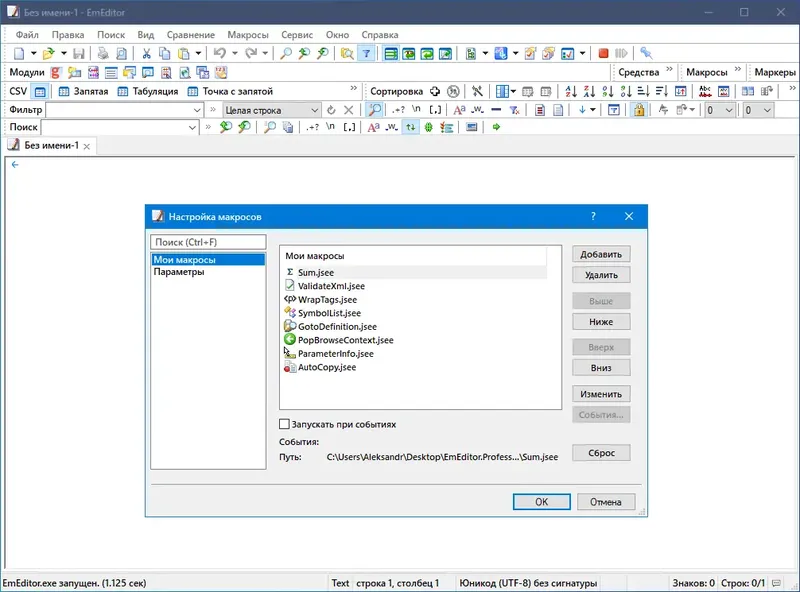The image size is (800, 592).
Task: Click the Save icon on the toolbar
Action: pos(80,52)
